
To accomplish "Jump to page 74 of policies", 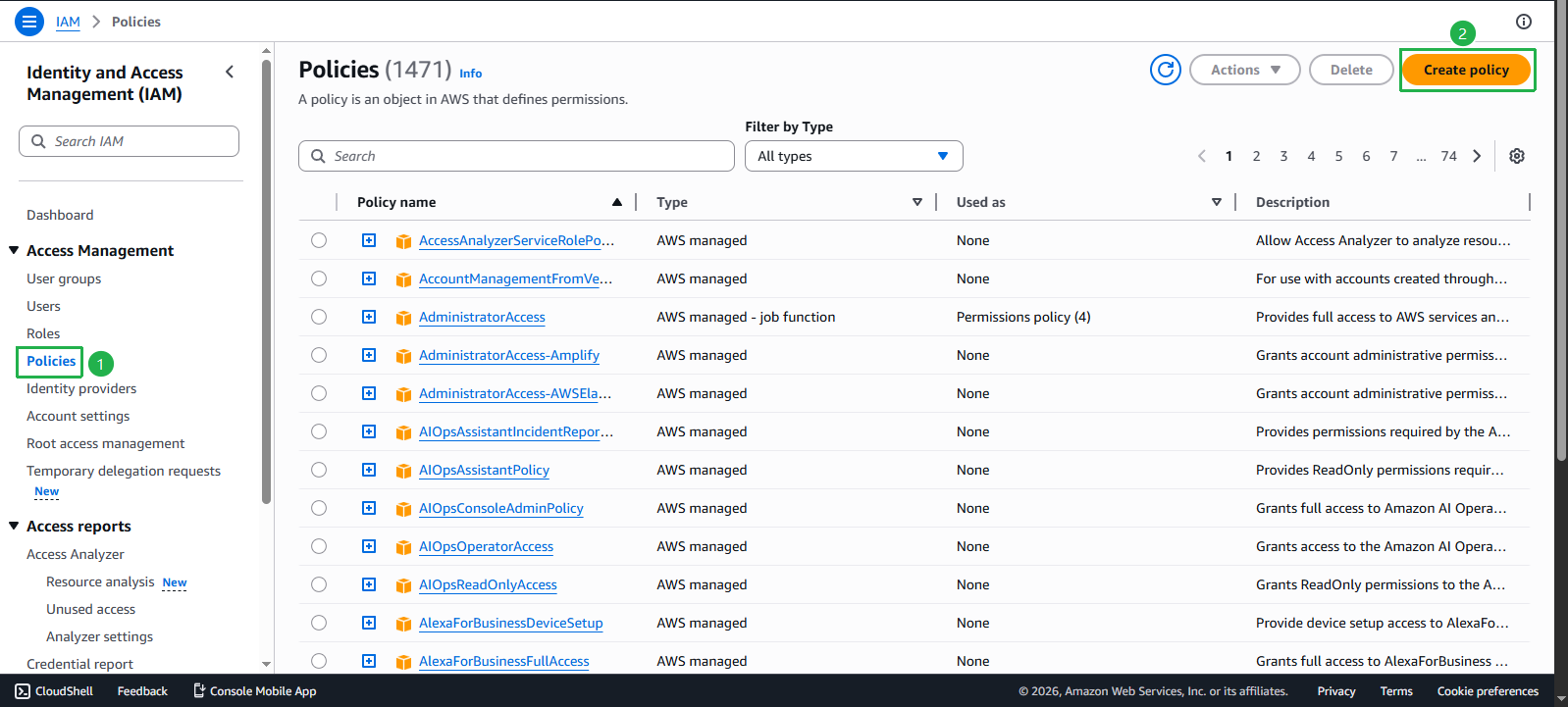I will tap(1448, 156).
